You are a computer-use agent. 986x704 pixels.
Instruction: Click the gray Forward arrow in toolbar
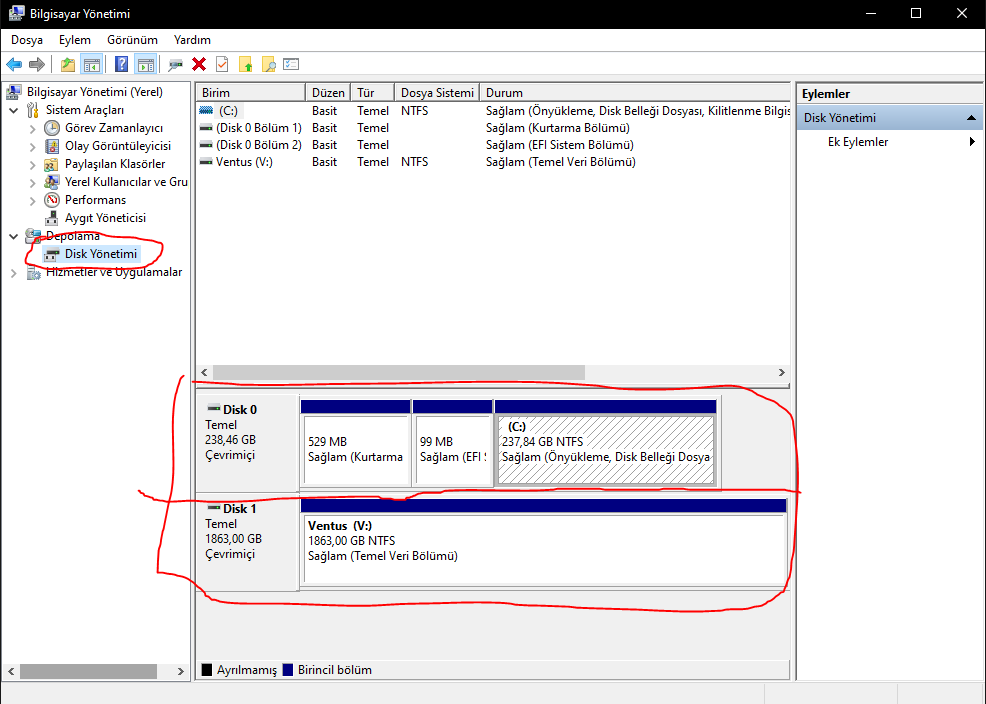[37, 64]
